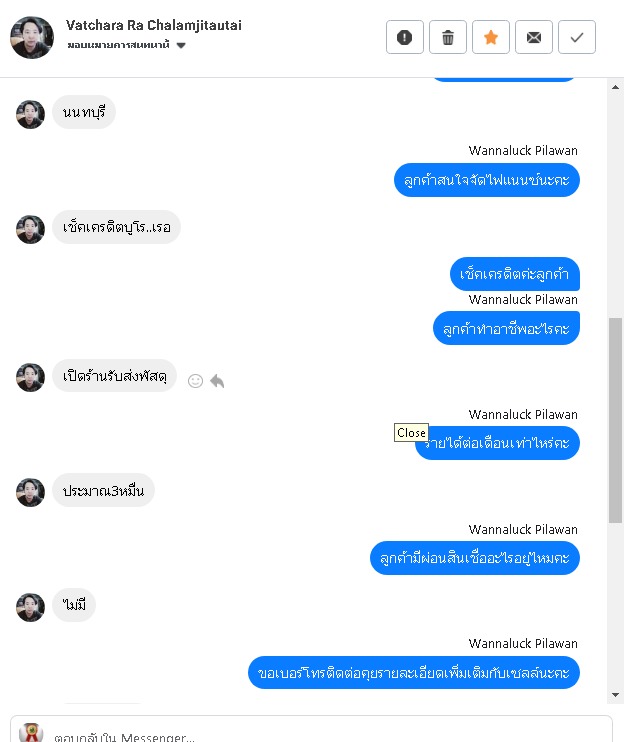Click the customer avatar beside นนทบุรี message
This screenshot has height=742, width=624.
pyautogui.click(x=30, y=114)
